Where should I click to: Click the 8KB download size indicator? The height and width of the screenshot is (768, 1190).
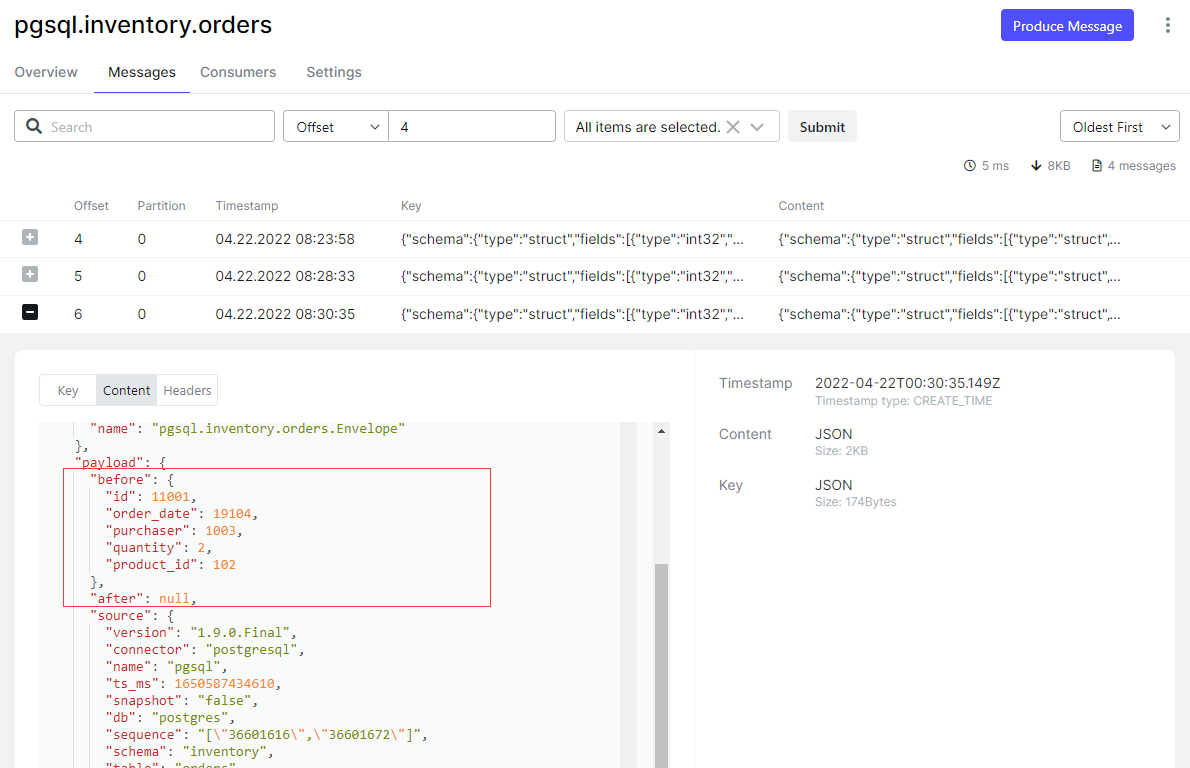point(1050,165)
